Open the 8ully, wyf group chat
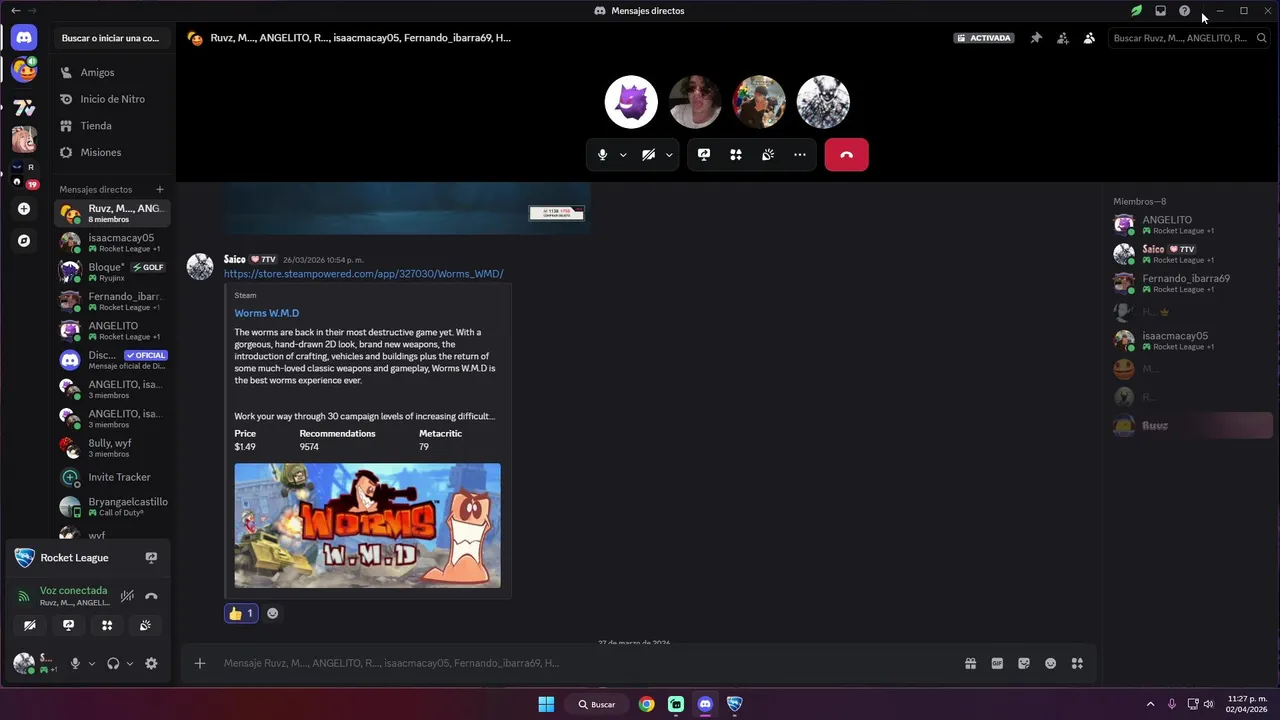 pos(112,448)
